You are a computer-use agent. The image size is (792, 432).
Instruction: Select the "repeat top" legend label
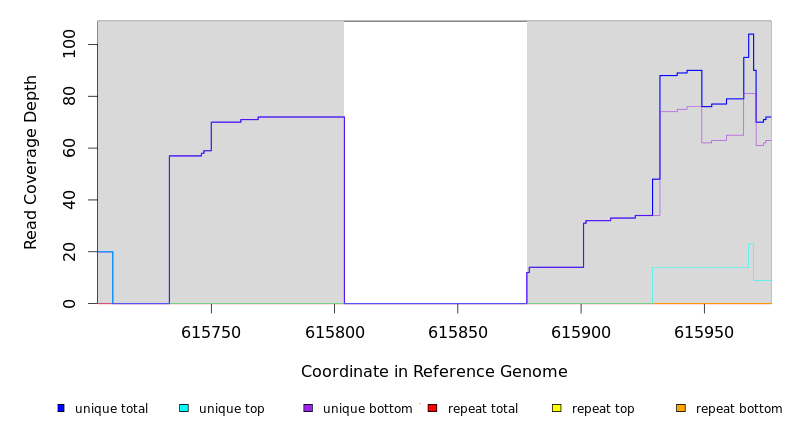click(x=603, y=409)
